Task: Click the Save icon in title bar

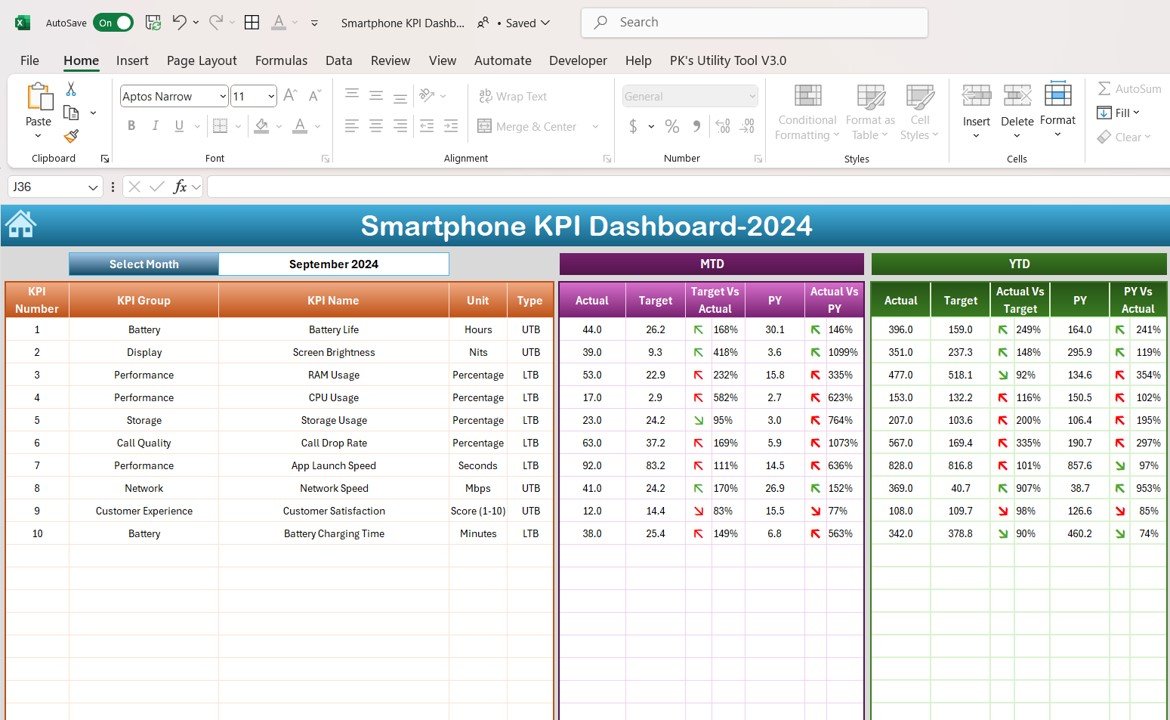Action: click(153, 22)
